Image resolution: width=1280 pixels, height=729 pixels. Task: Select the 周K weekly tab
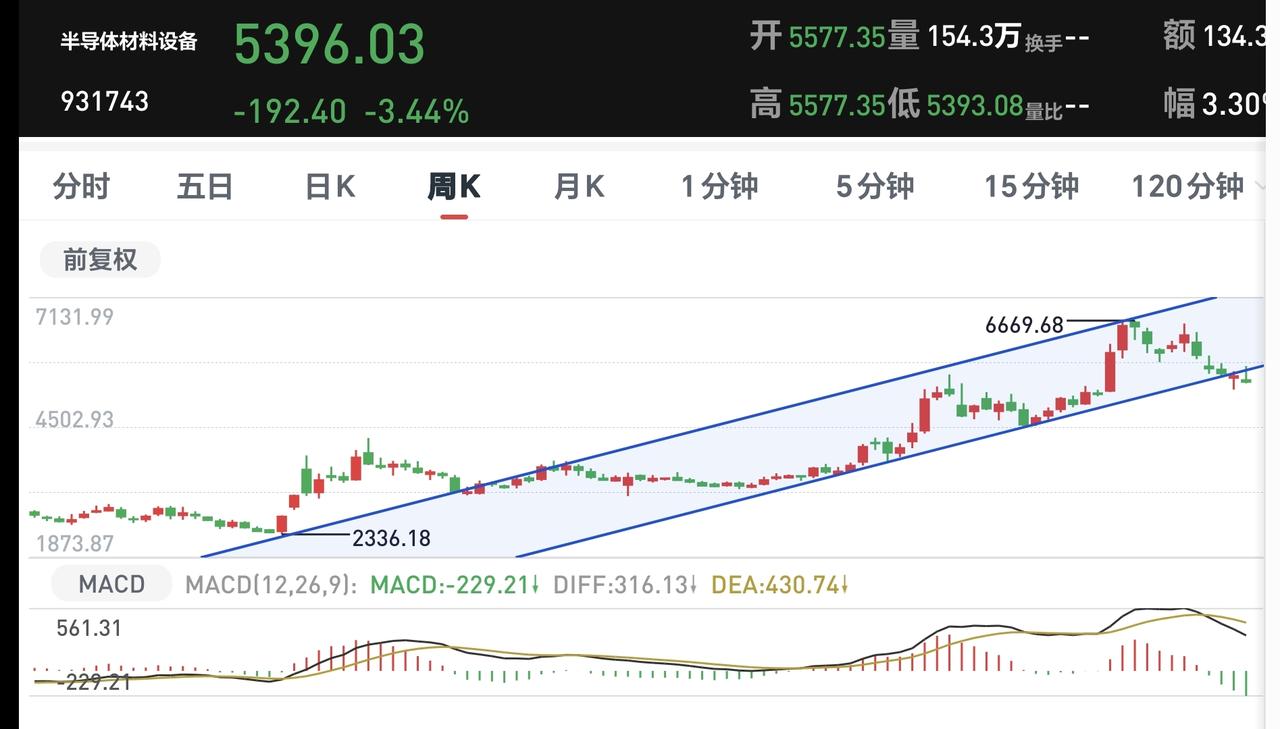[x=454, y=187]
